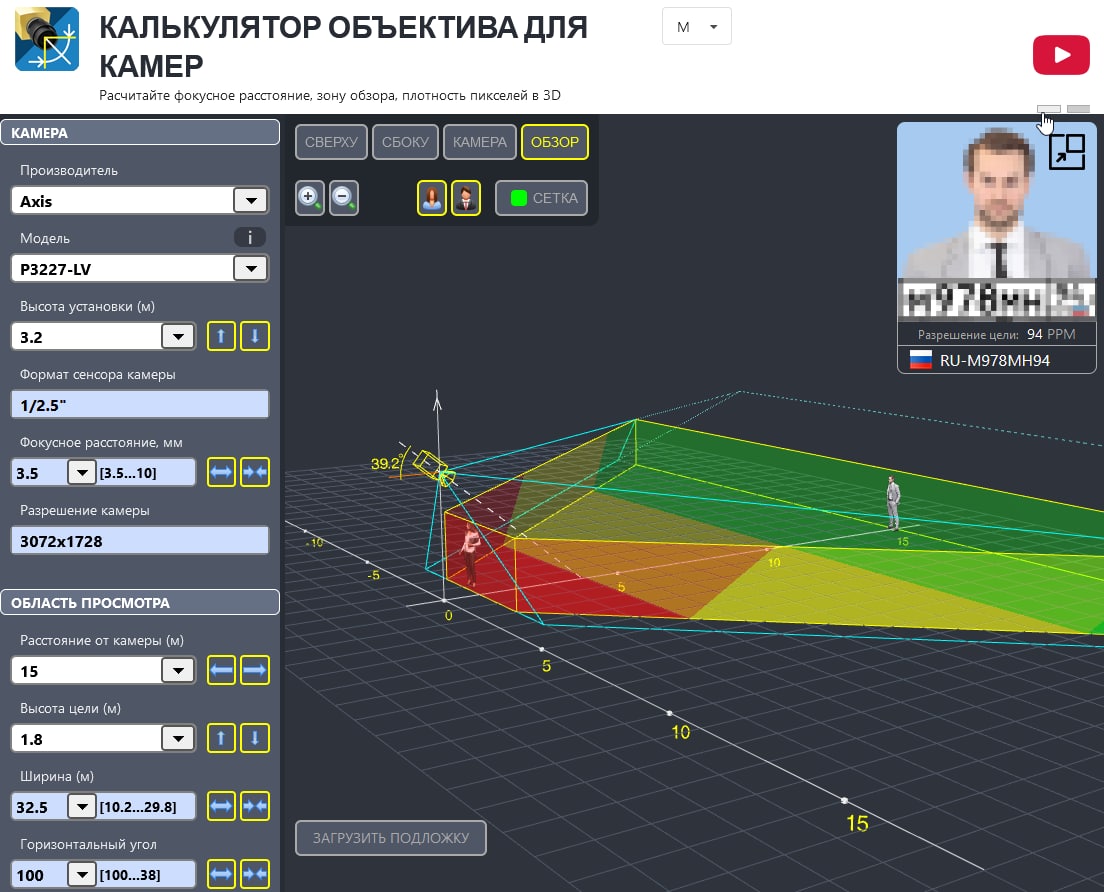Open horizontal angle 100 dropdown arrow
Viewport: 1104px width, 892px height.
point(82,874)
